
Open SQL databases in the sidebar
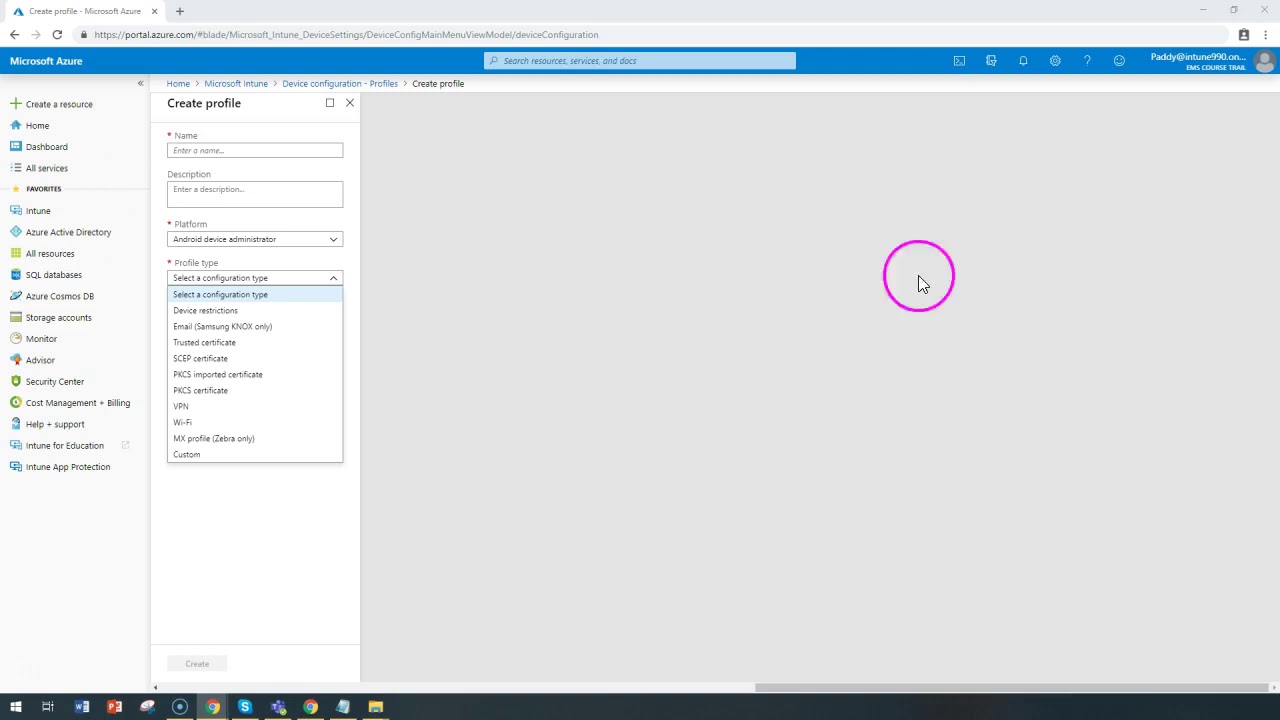click(x=53, y=275)
